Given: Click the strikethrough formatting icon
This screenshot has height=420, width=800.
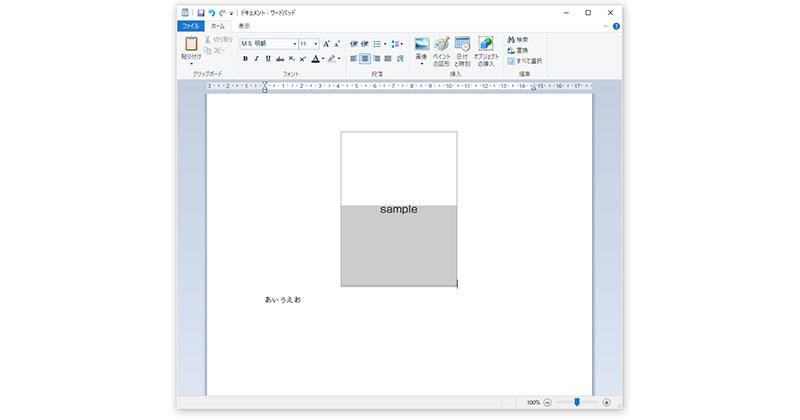Looking at the screenshot, I should [280, 59].
